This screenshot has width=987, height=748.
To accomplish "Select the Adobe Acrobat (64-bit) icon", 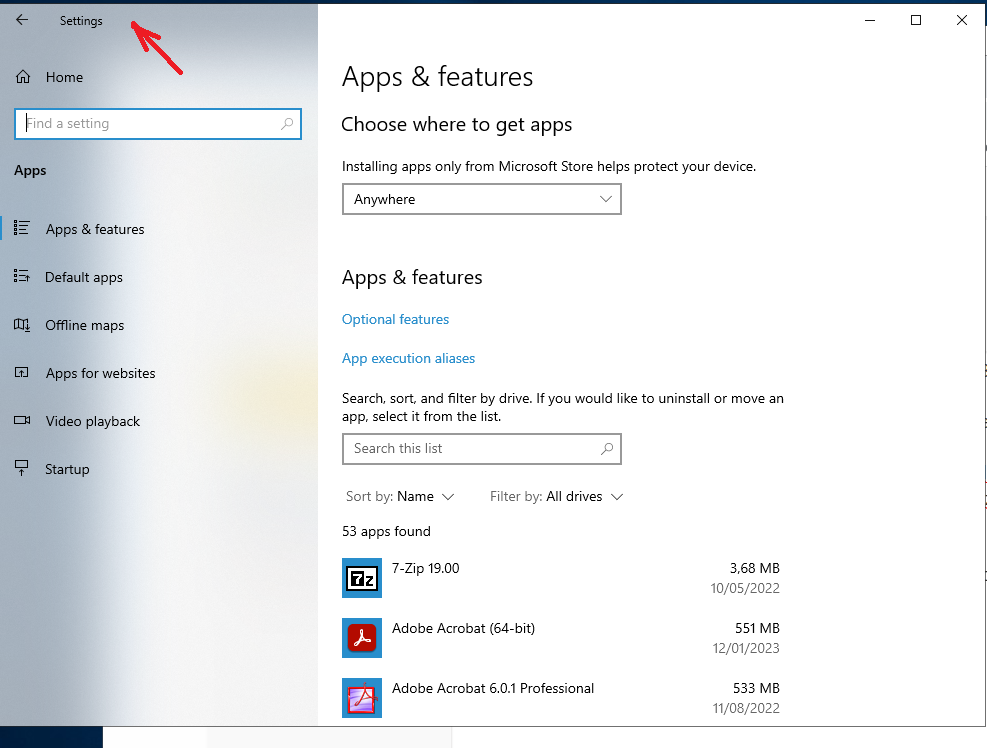I will [x=361, y=637].
